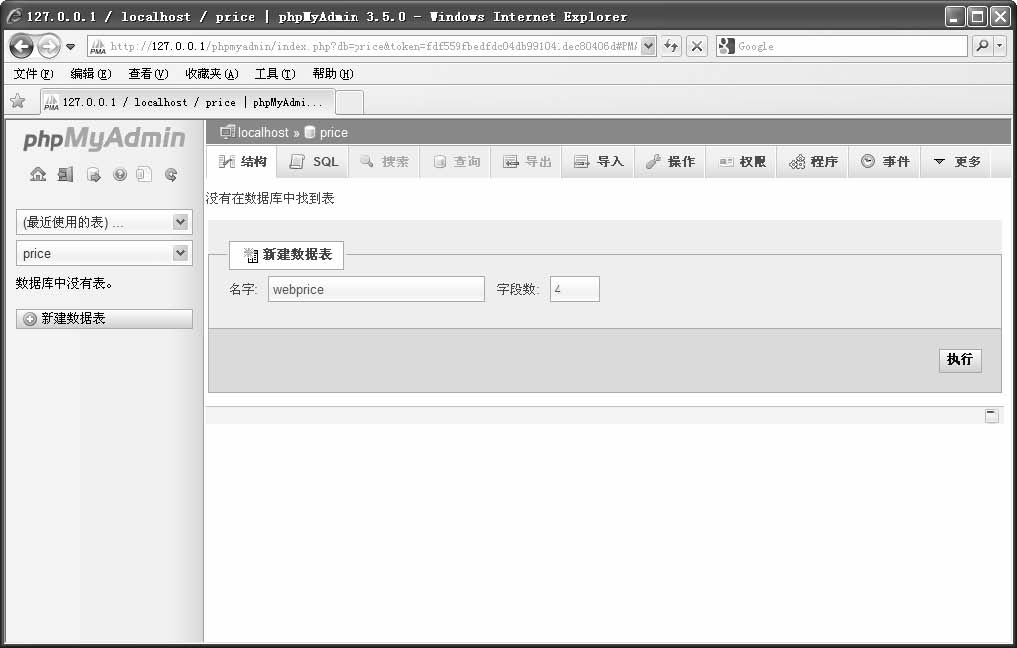Image resolution: width=1017 pixels, height=648 pixels.
Task: Click the localhost breadcrumb link
Action: 263,132
